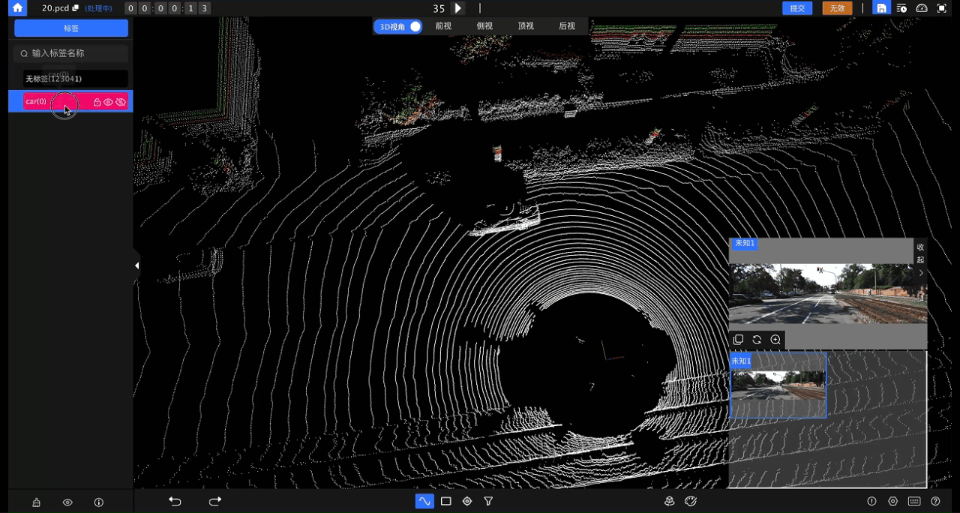This screenshot has height=513, width=960.
Task: Select the polyline drawing tool
Action: click(x=424, y=501)
